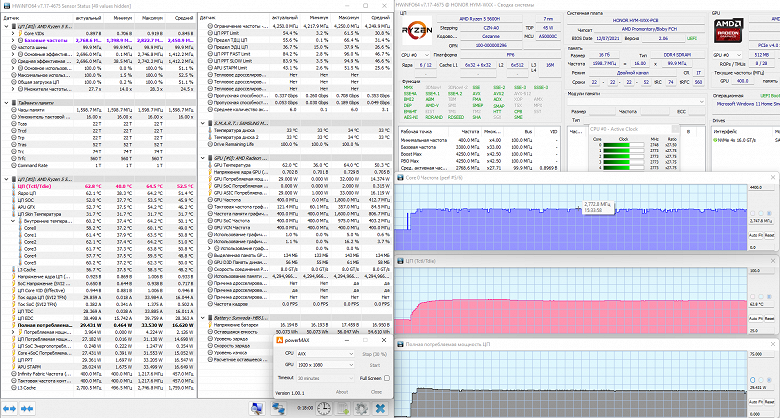Click the 100.0 max field of Tctl/Tdie graph
780x418 pixels.
(762, 271)
